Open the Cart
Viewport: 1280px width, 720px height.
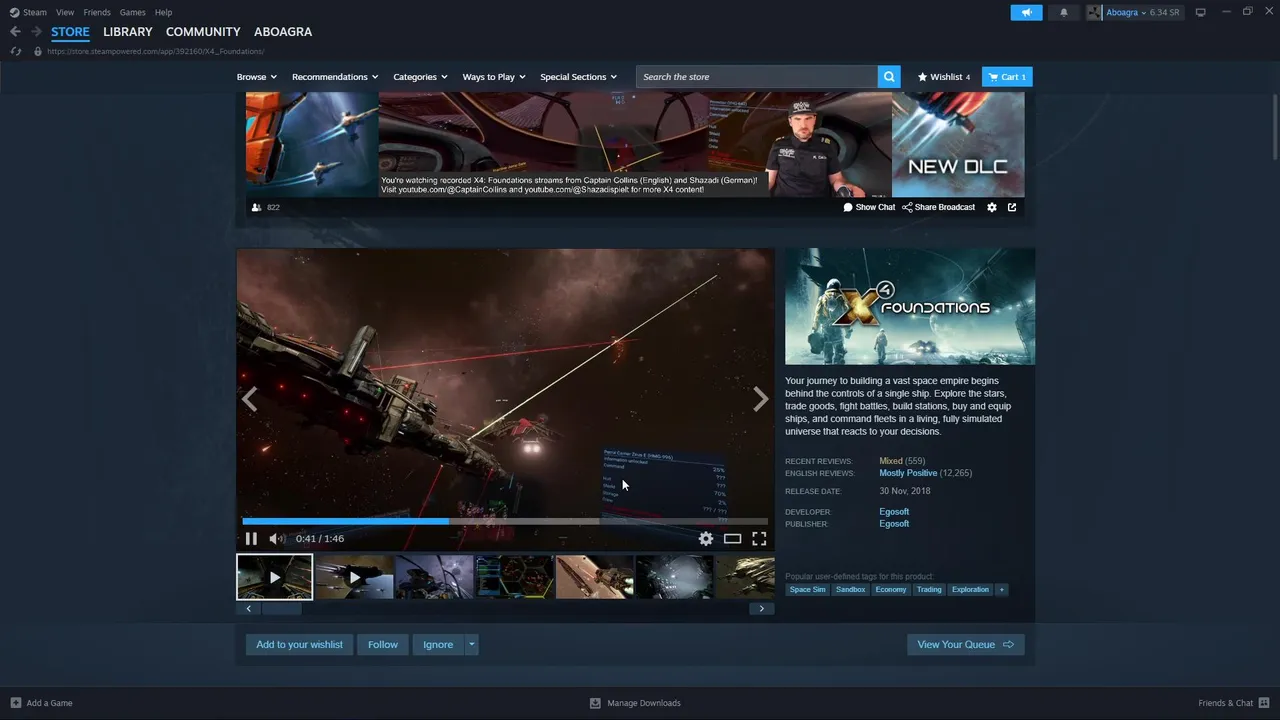click(1007, 76)
